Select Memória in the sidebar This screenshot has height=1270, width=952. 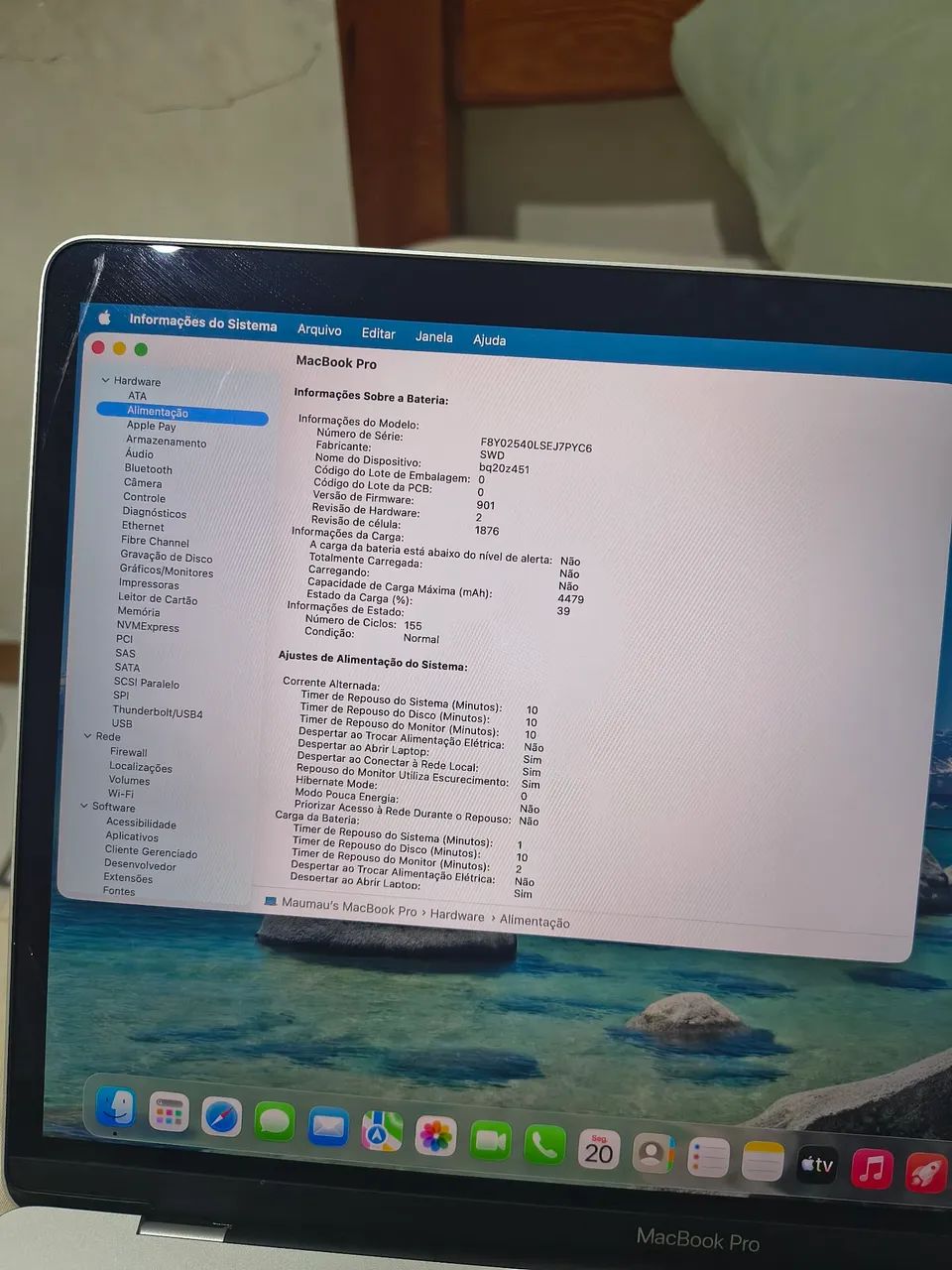(138, 612)
